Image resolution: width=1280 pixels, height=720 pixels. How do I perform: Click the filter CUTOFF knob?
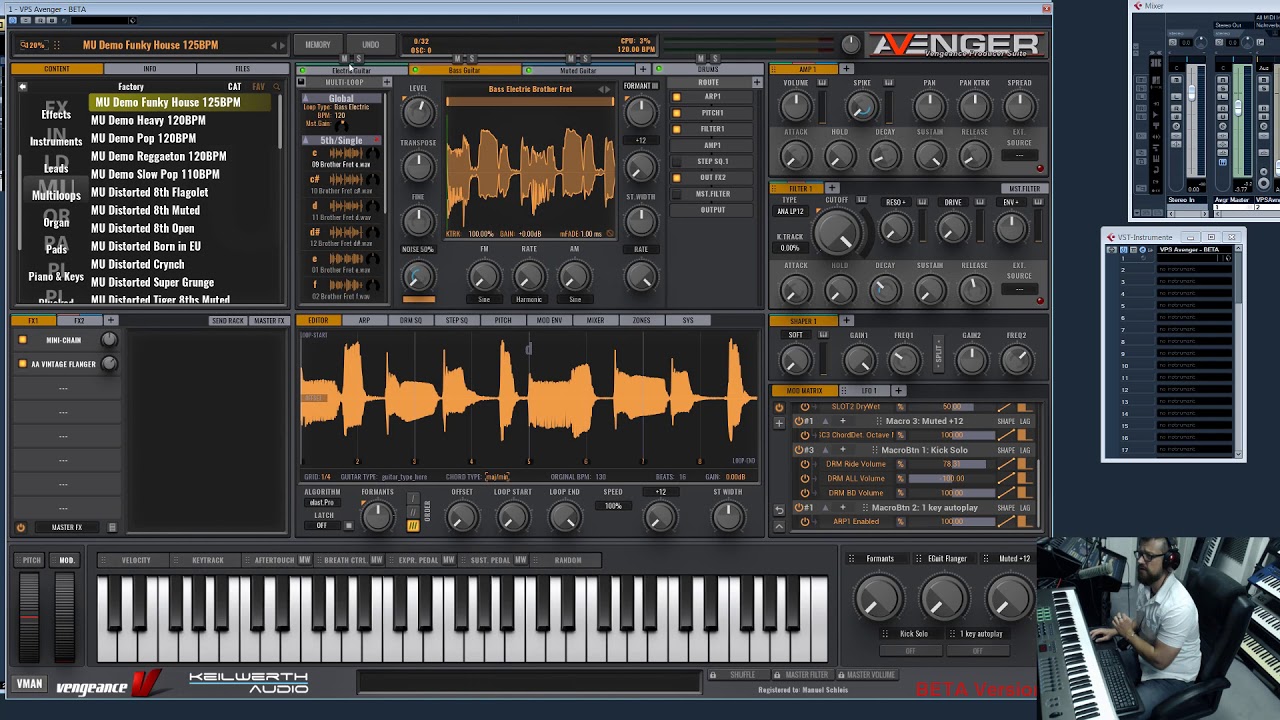pos(838,231)
